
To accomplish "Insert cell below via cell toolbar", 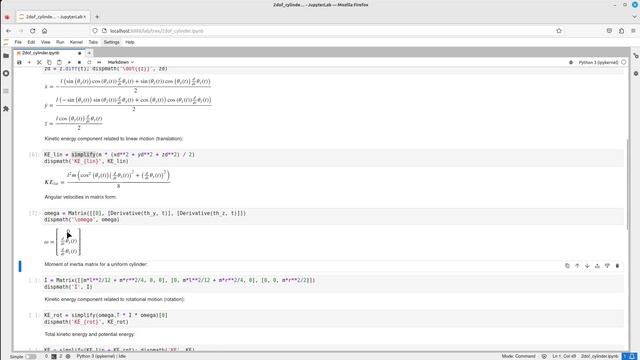I will (607, 266).
